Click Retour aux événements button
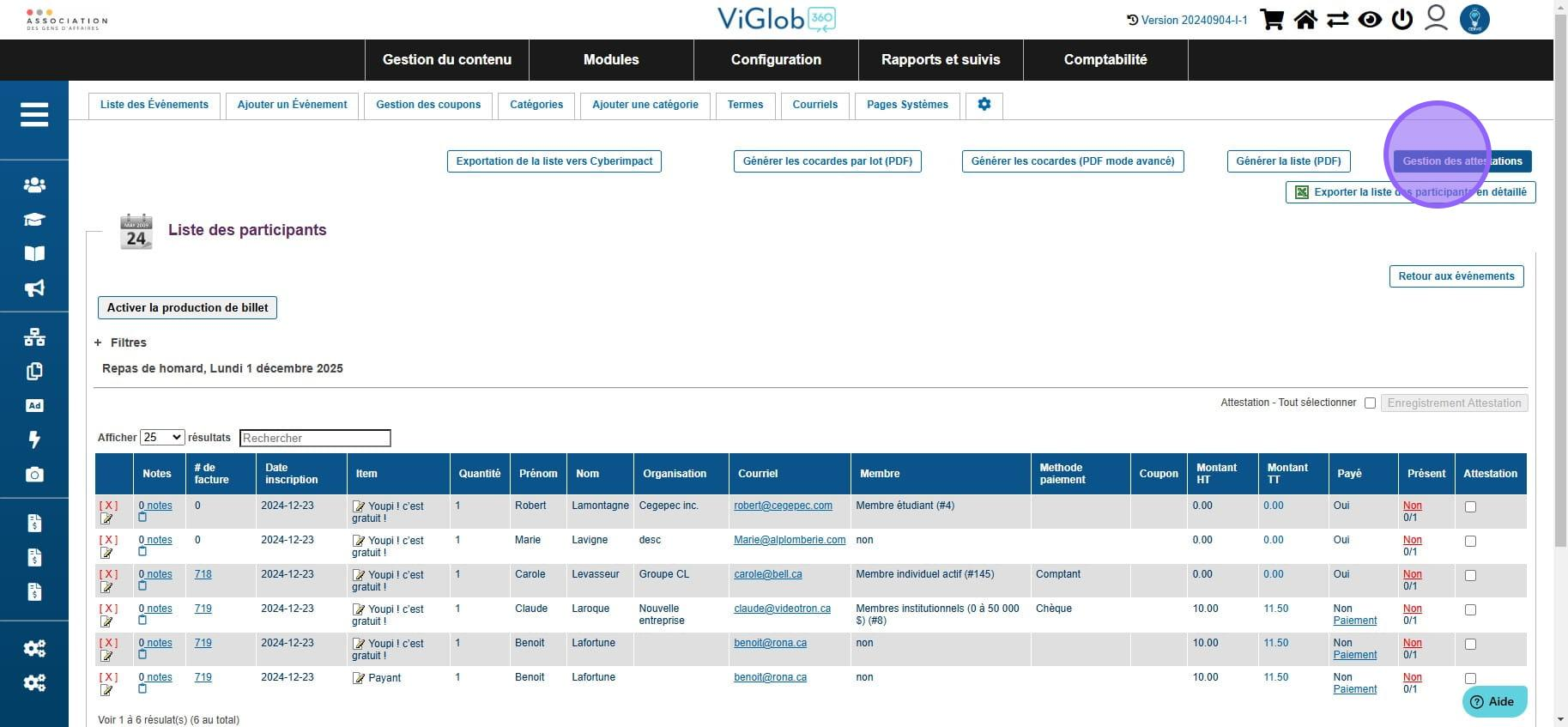Viewport: 1568px width, 727px height. [1456, 276]
